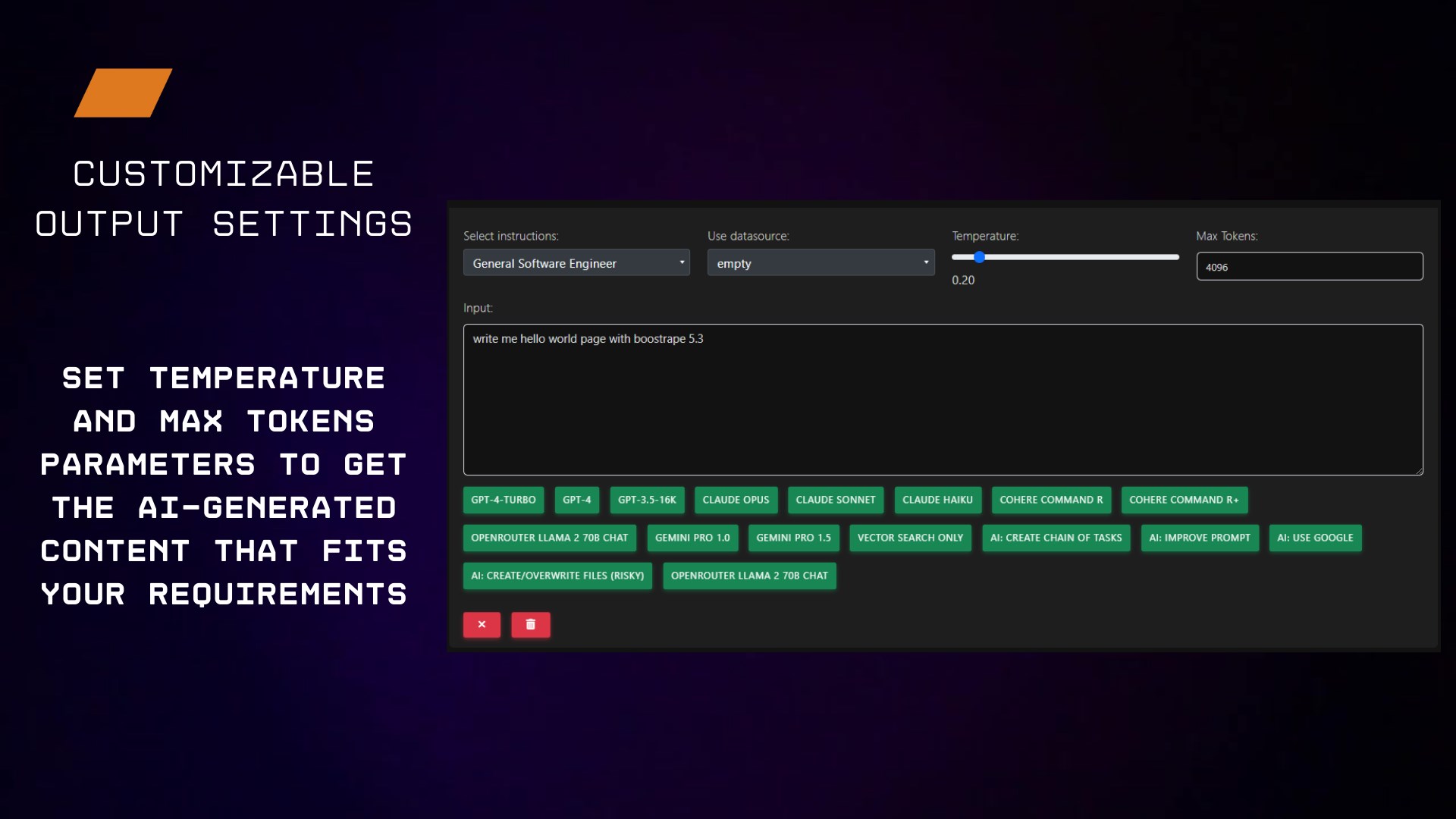The height and width of the screenshot is (819, 1456).
Task: Open the Select instructions dropdown
Action: click(x=576, y=263)
